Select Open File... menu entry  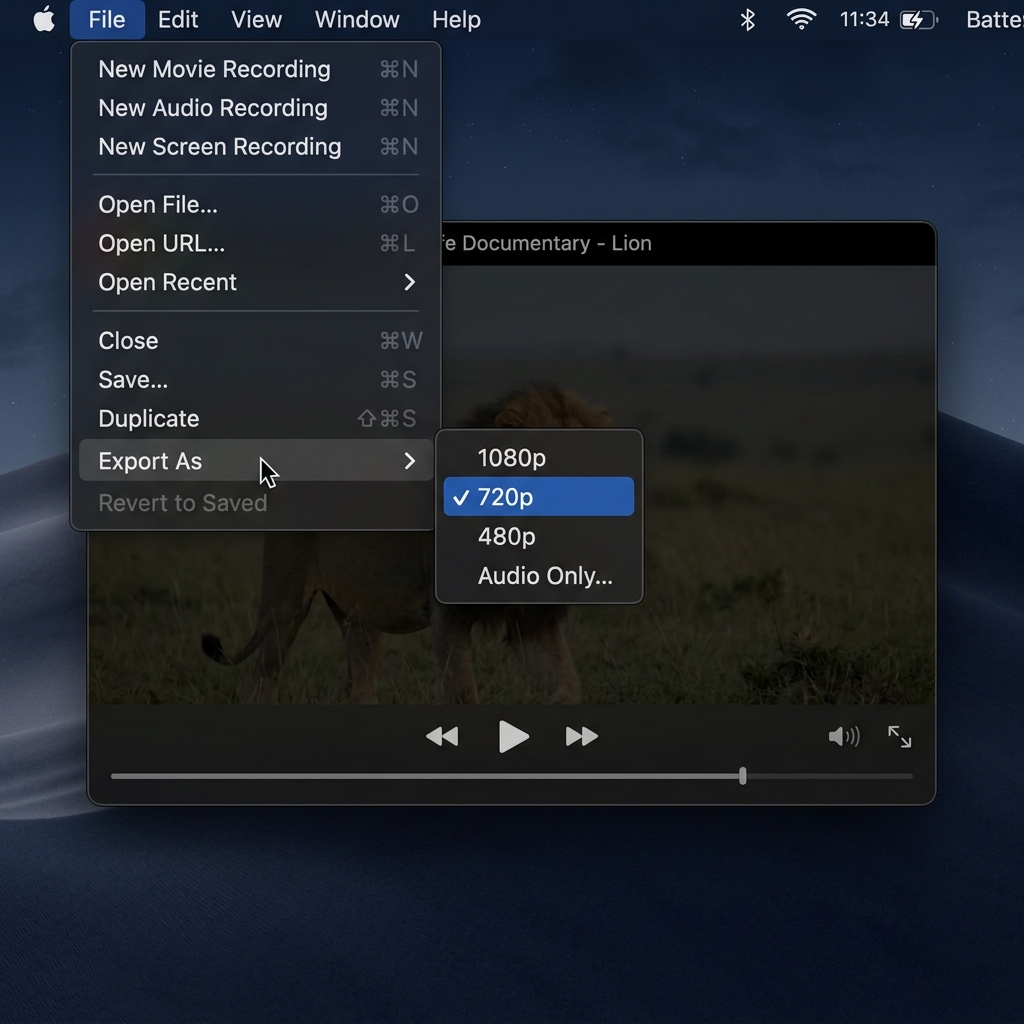click(x=256, y=204)
